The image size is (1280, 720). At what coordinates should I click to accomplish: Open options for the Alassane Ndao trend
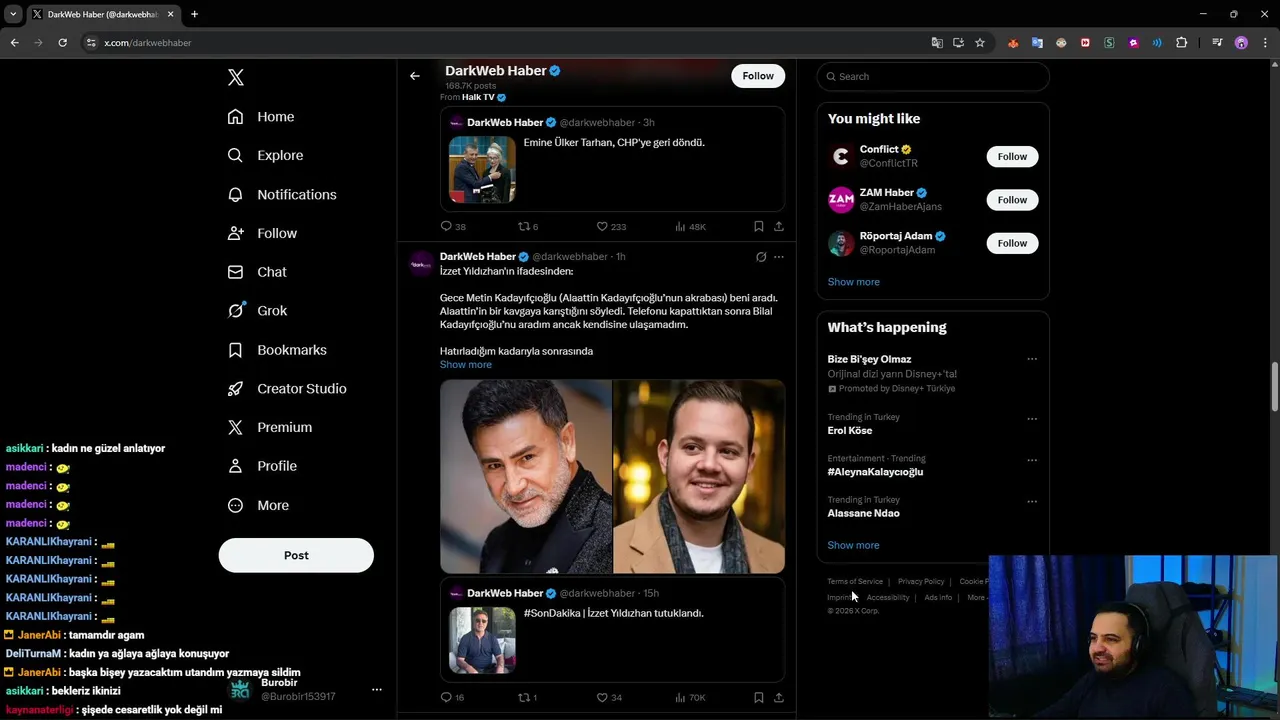(1032, 502)
